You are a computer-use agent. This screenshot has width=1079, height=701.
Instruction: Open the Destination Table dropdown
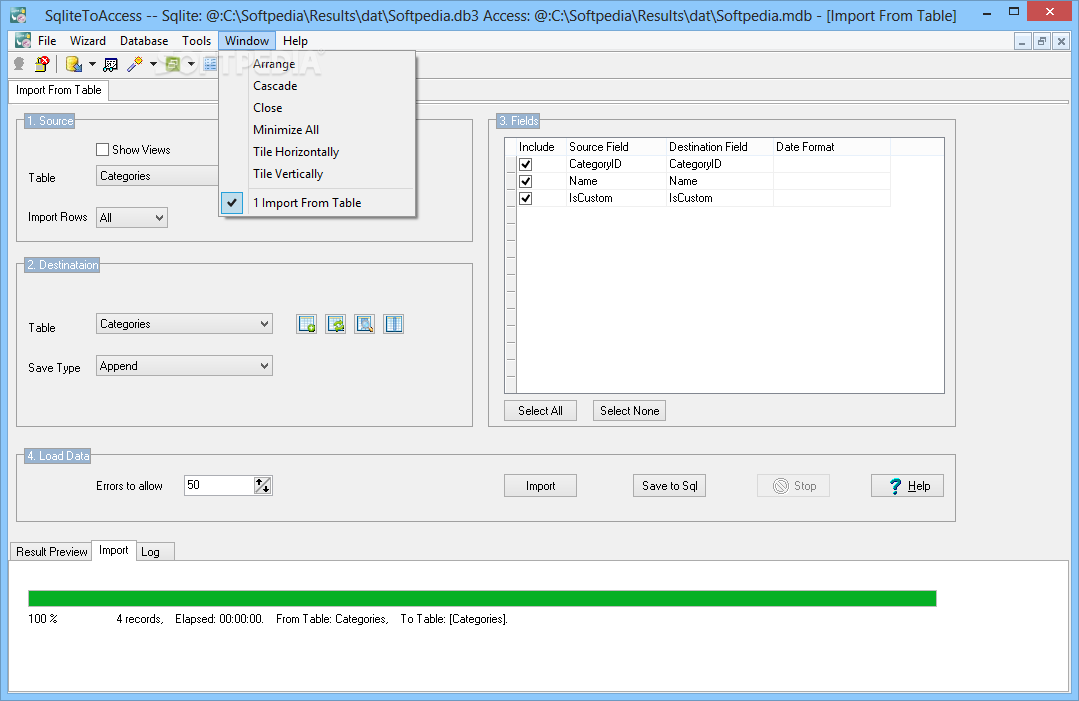(184, 324)
